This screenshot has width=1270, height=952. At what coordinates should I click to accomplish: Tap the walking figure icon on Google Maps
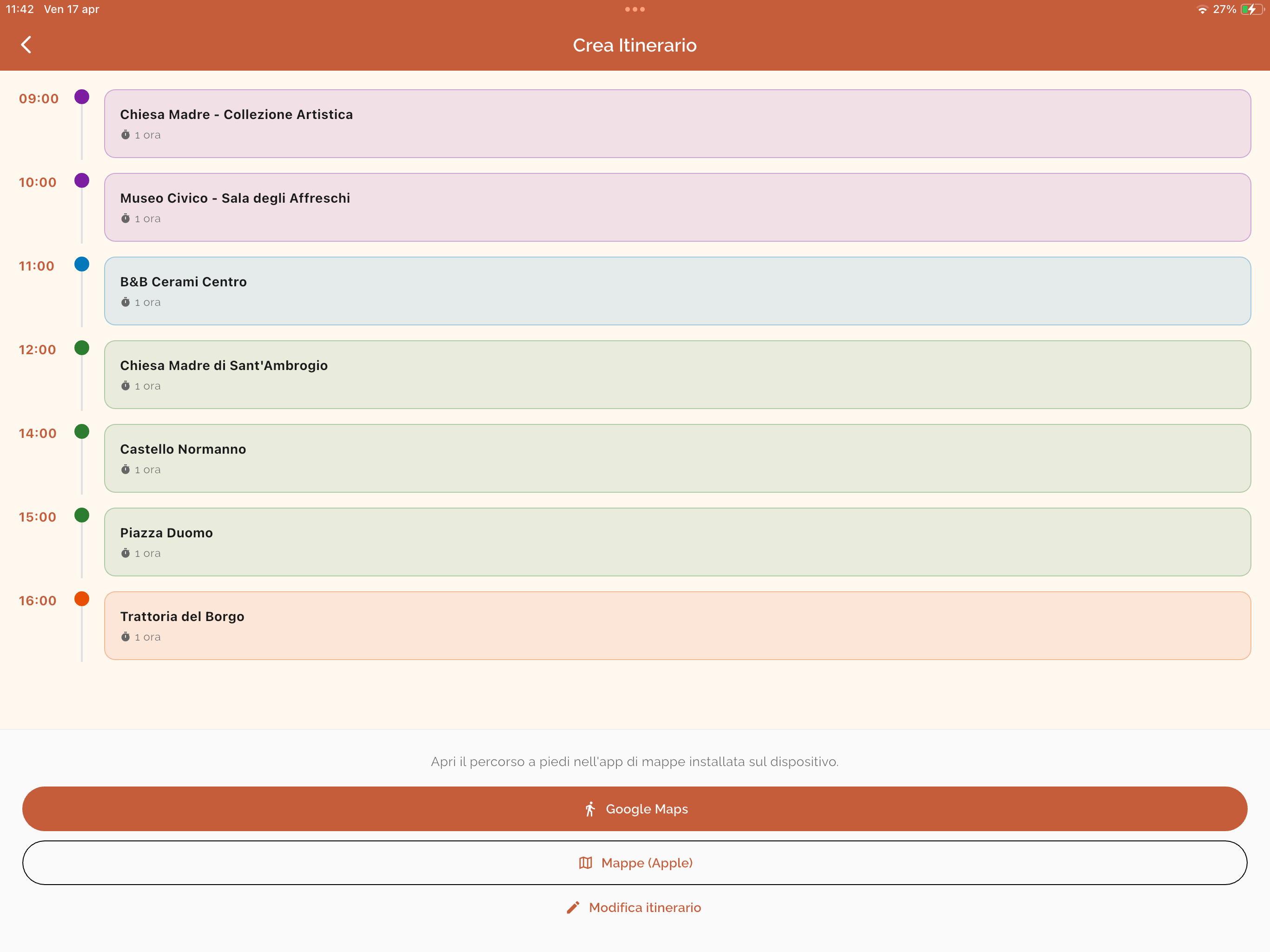589,809
